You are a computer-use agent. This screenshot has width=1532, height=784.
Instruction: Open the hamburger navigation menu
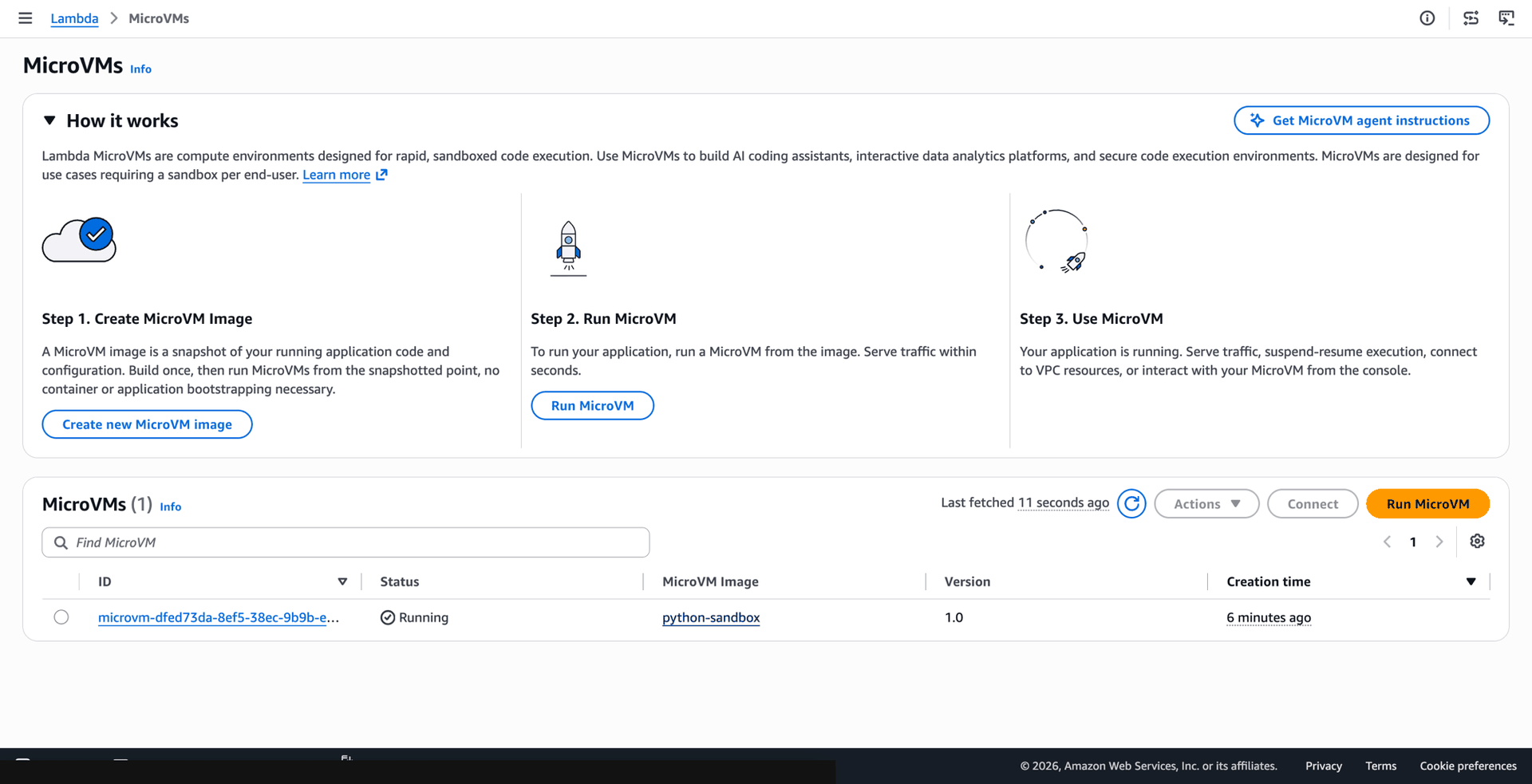click(x=26, y=18)
